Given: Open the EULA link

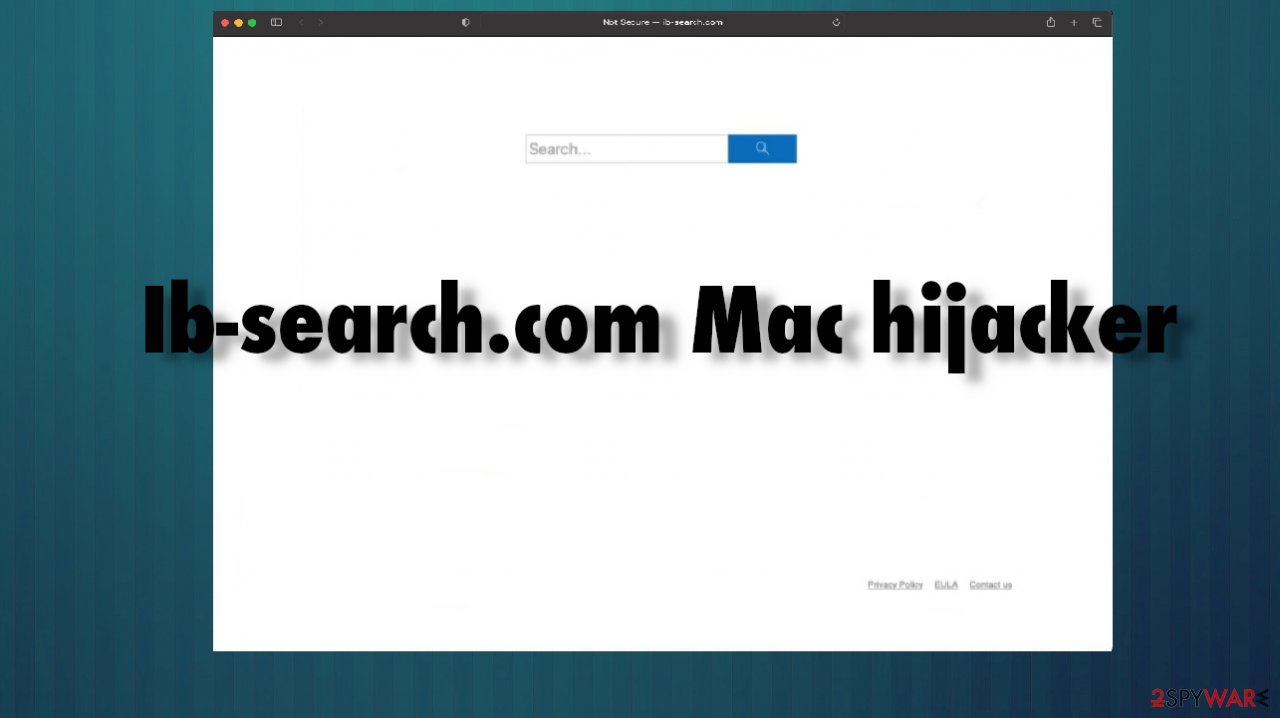Looking at the screenshot, I should coord(945,584).
